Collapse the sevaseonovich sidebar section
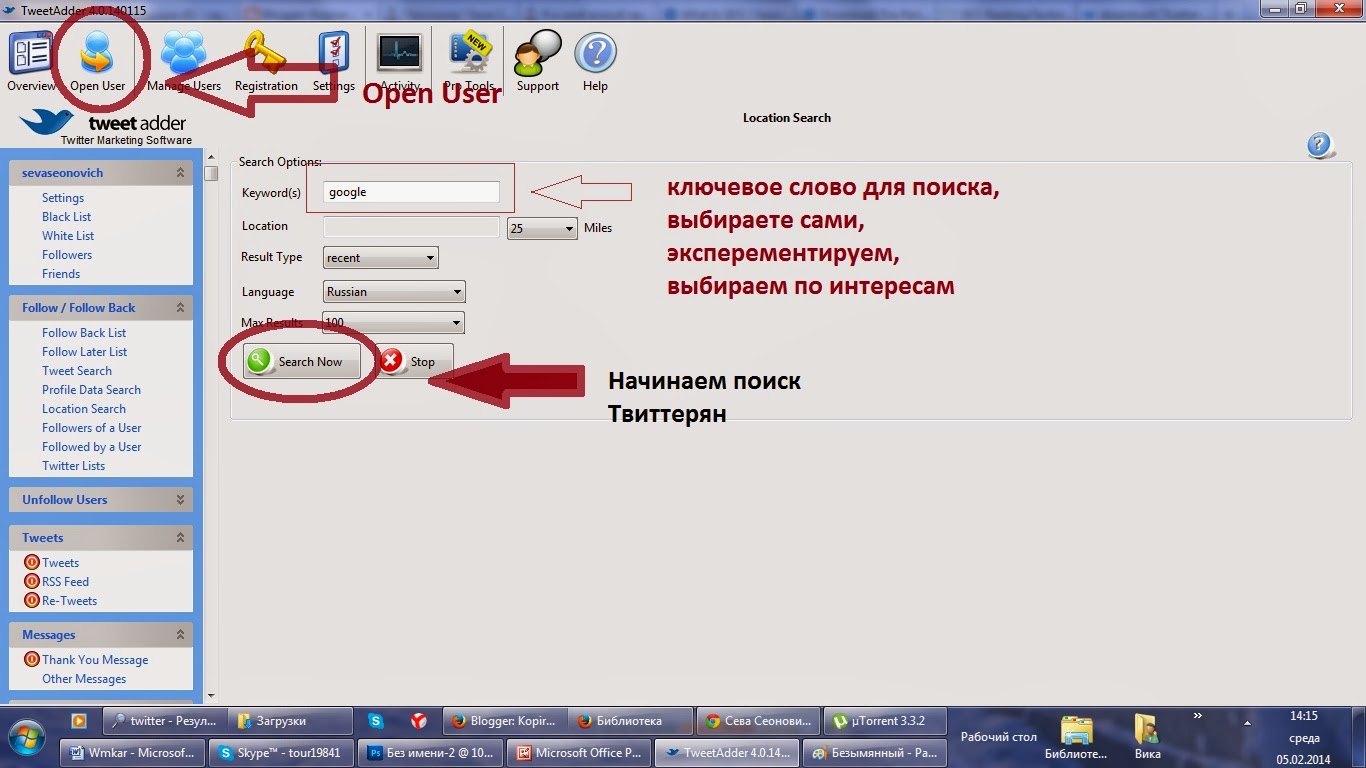Screen dimensions: 1366x768 point(180,173)
